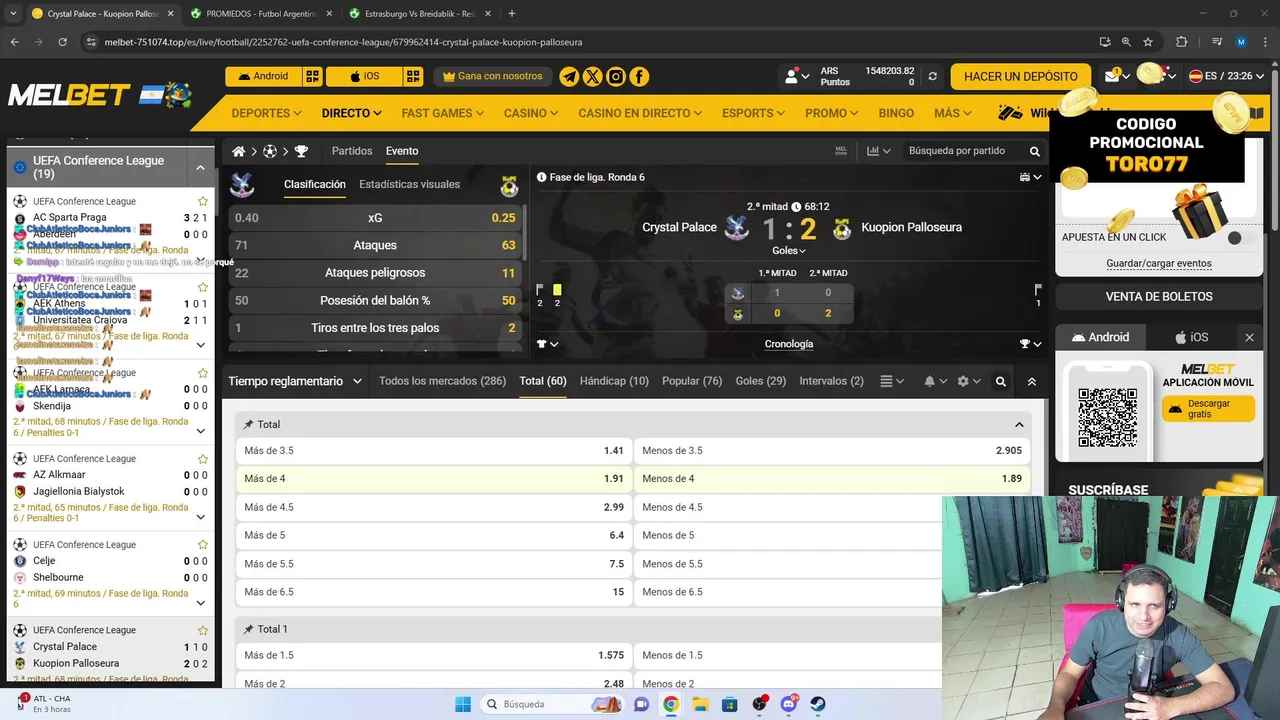Collapse the UEFA Conference League sidebar section

click(200, 168)
